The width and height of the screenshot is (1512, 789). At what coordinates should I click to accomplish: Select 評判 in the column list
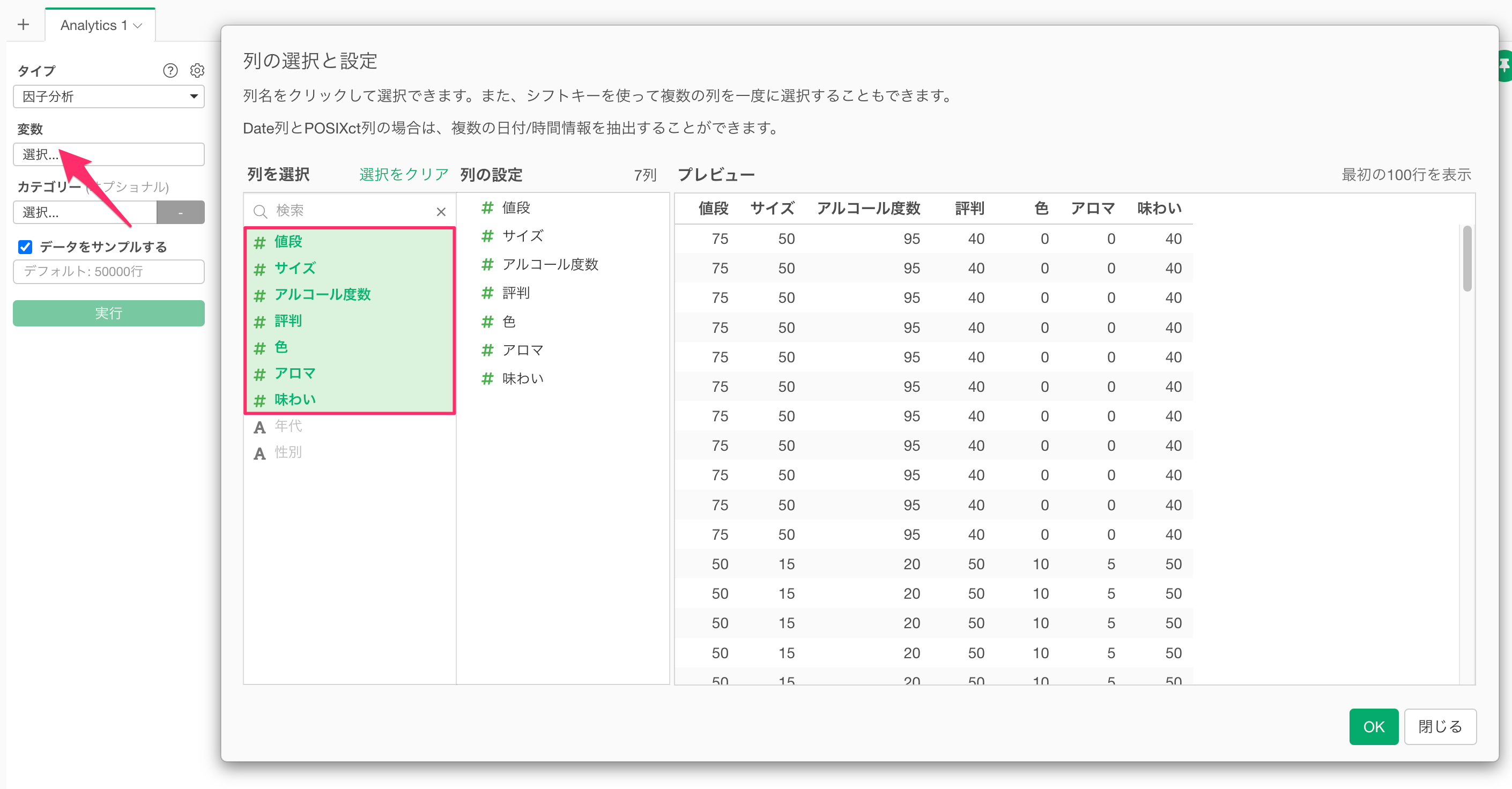point(349,321)
